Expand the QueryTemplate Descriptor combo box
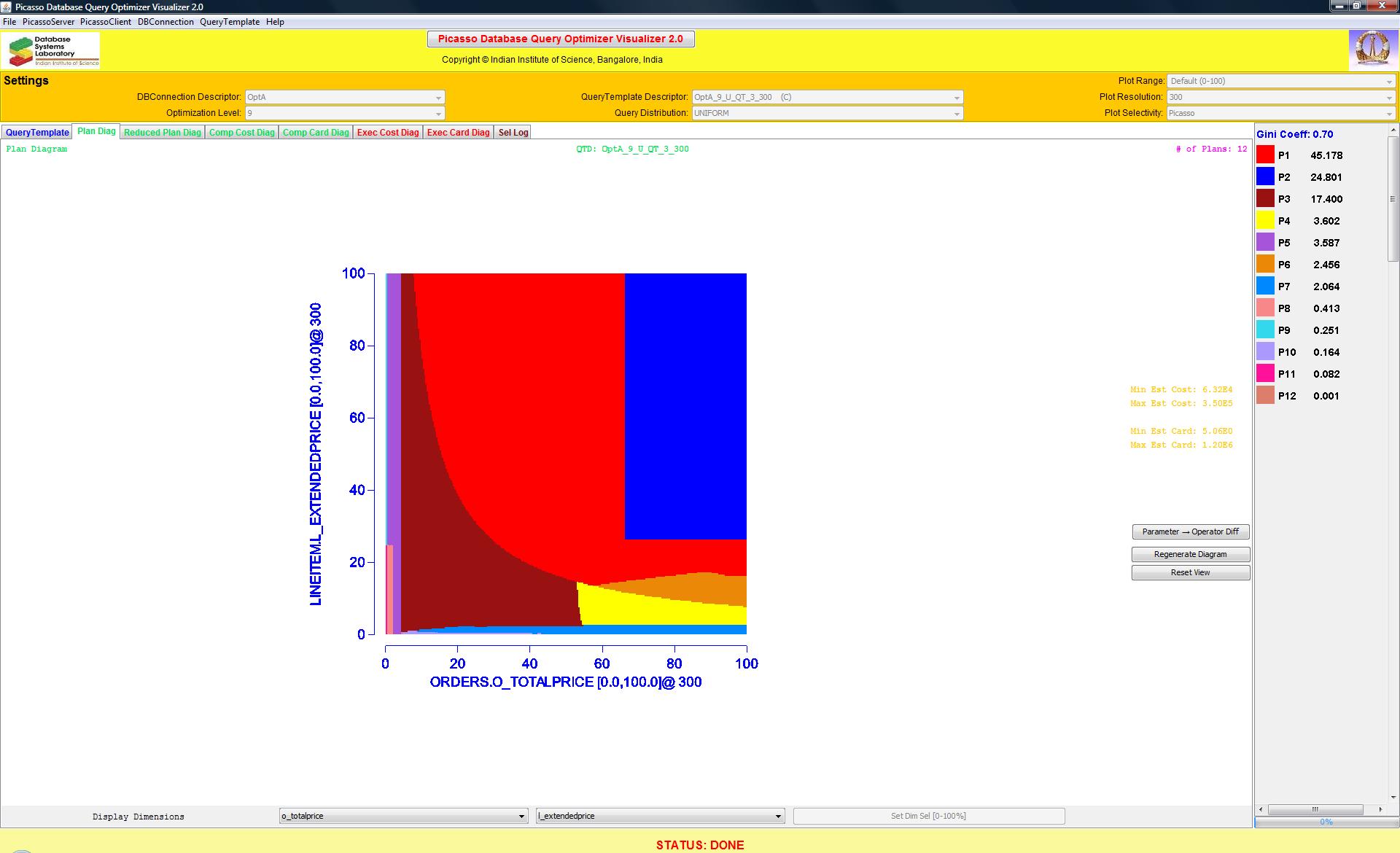The height and width of the screenshot is (853, 1400). [827, 97]
